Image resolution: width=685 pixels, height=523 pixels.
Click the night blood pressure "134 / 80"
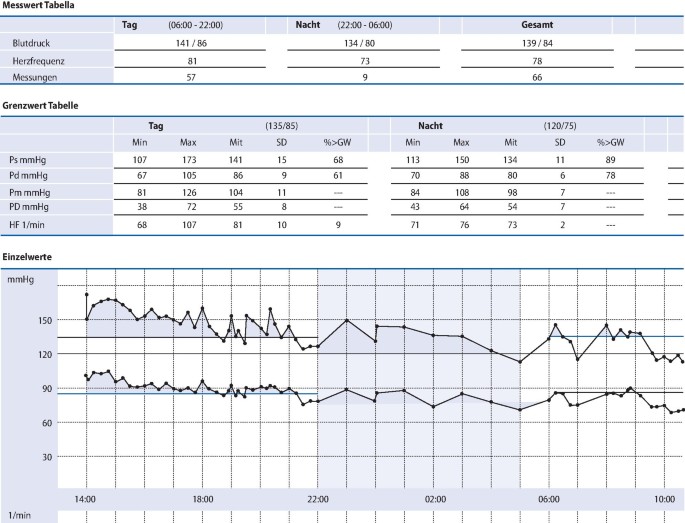tap(359, 43)
